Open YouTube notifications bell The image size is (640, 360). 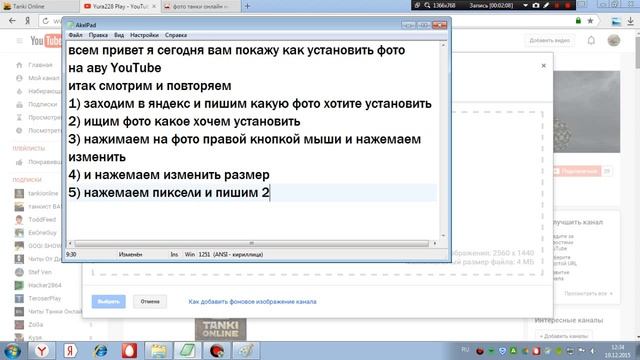591,40
